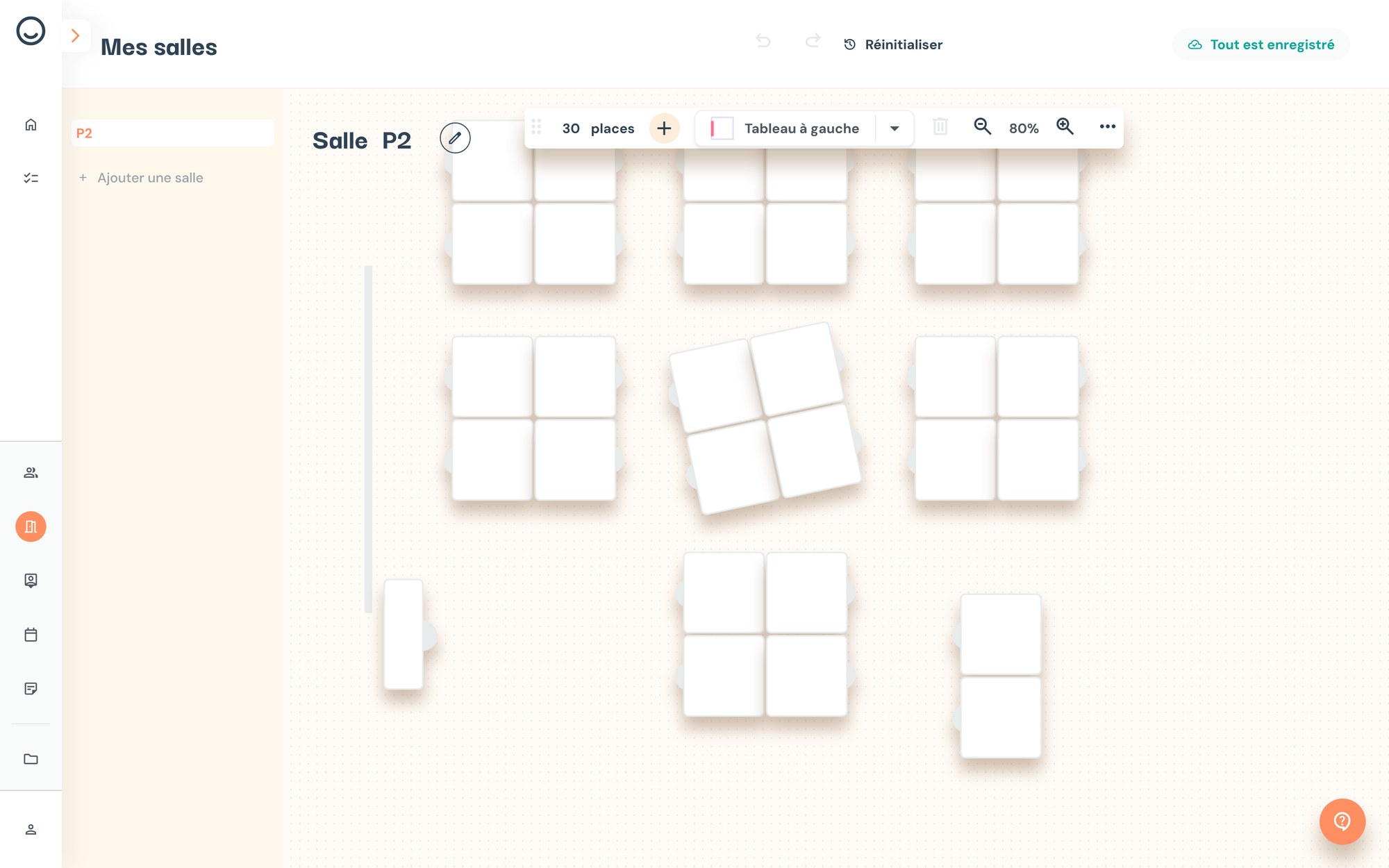Screen dimensions: 1389x868
Task: Click the trash delete icon
Action: click(940, 126)
